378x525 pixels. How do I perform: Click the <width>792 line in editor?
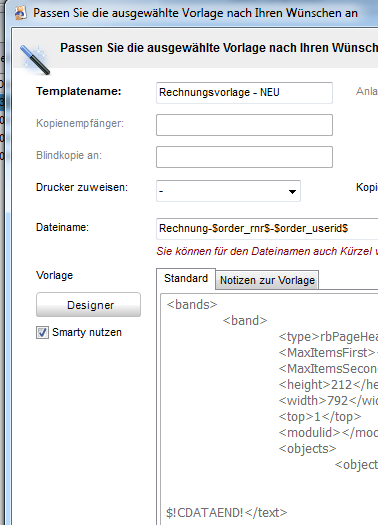328,400
